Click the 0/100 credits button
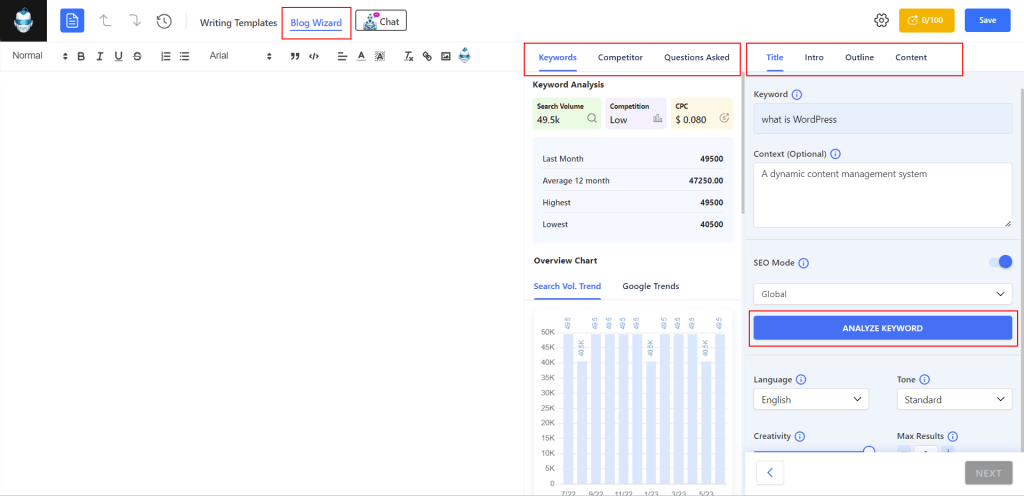Viewport: 1024px width, 496px height. pos(927,20)
